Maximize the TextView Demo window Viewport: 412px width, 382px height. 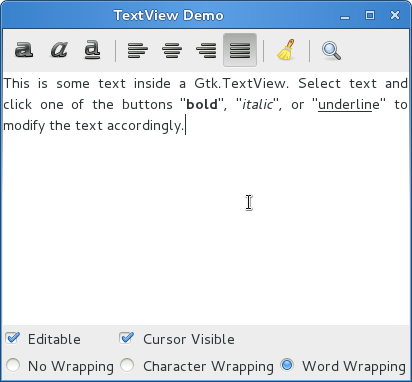coord(370,15)
